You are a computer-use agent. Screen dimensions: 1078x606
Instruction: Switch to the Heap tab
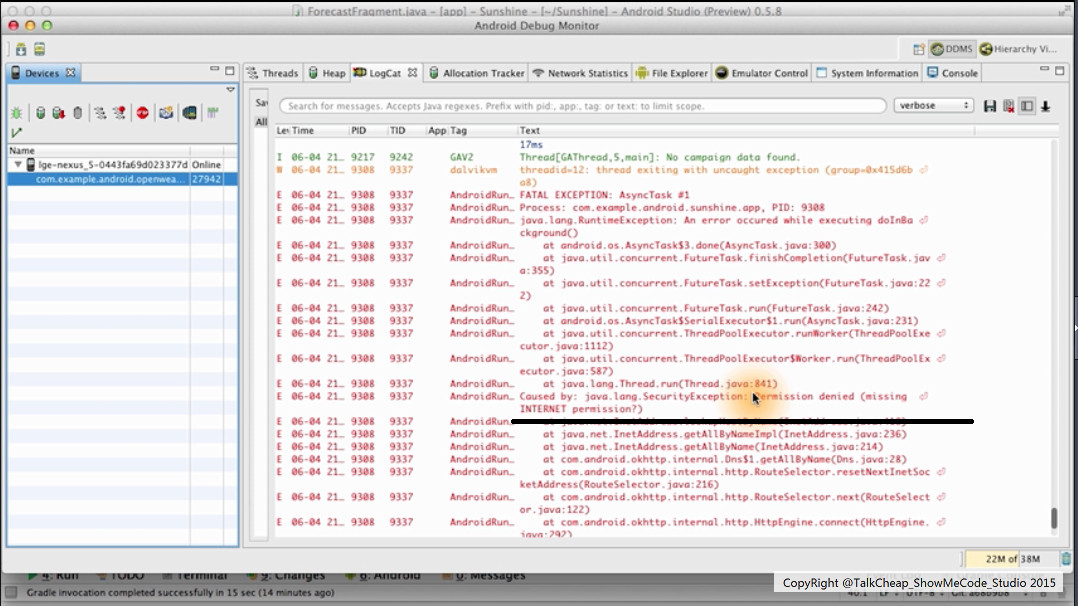click(x=327, y=73)
